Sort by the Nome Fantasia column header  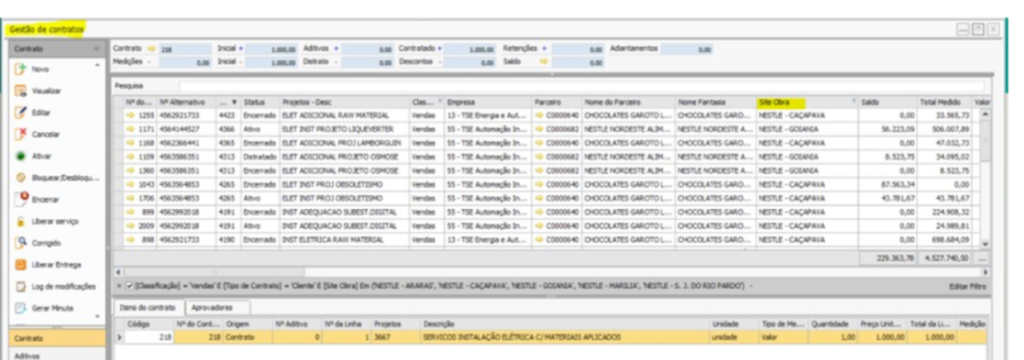(x=715, y=103)
